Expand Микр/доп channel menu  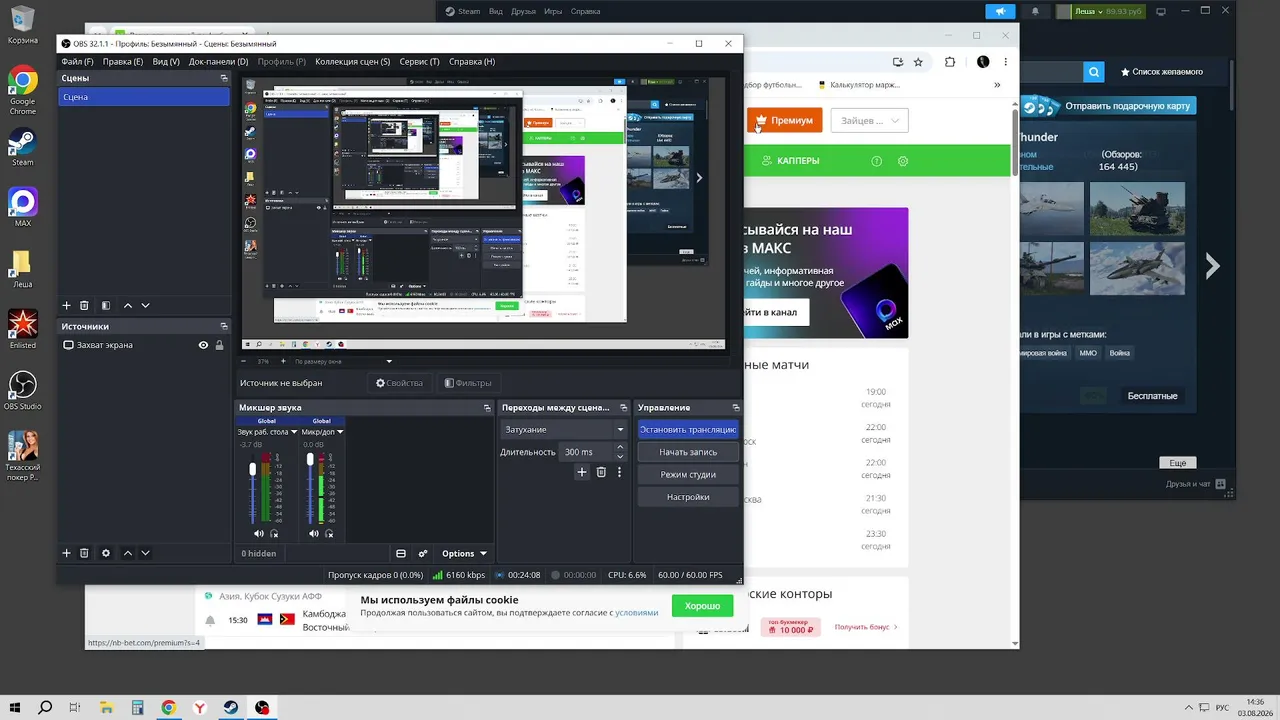click(340, 432)
